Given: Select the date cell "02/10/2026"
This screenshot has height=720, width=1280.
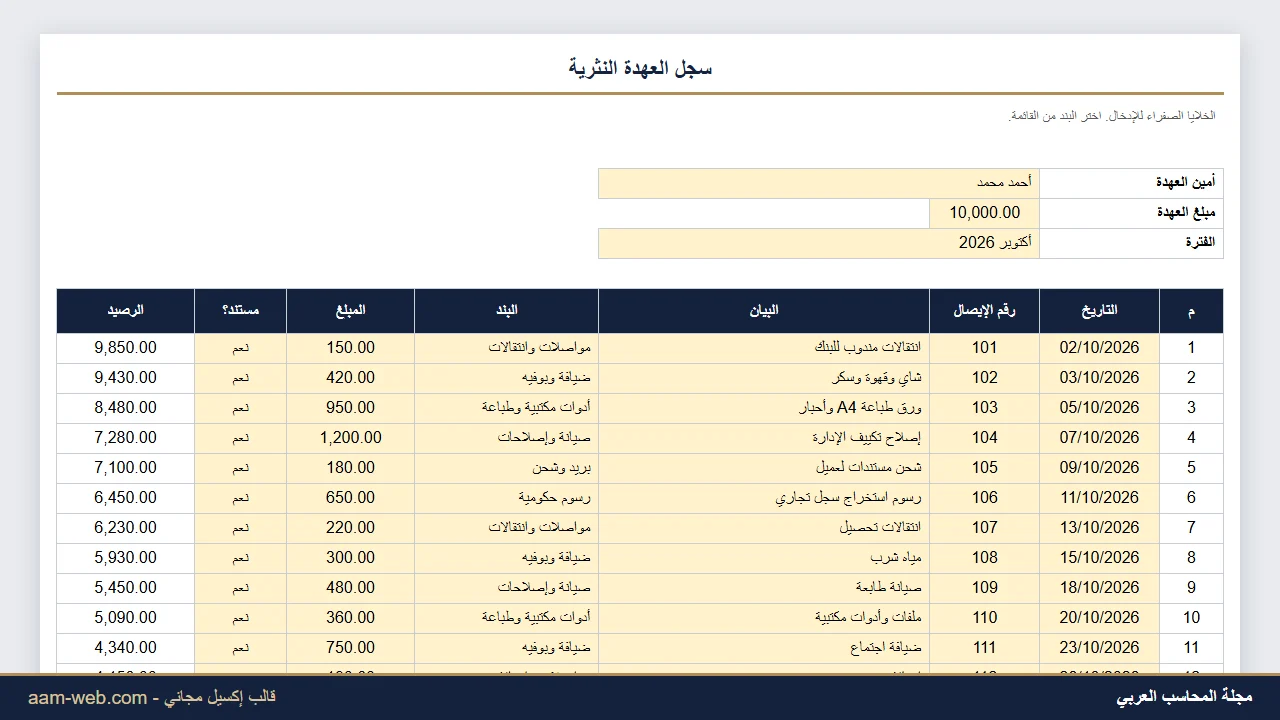Looking at the screenshot, I should (x=1100, y=348).
